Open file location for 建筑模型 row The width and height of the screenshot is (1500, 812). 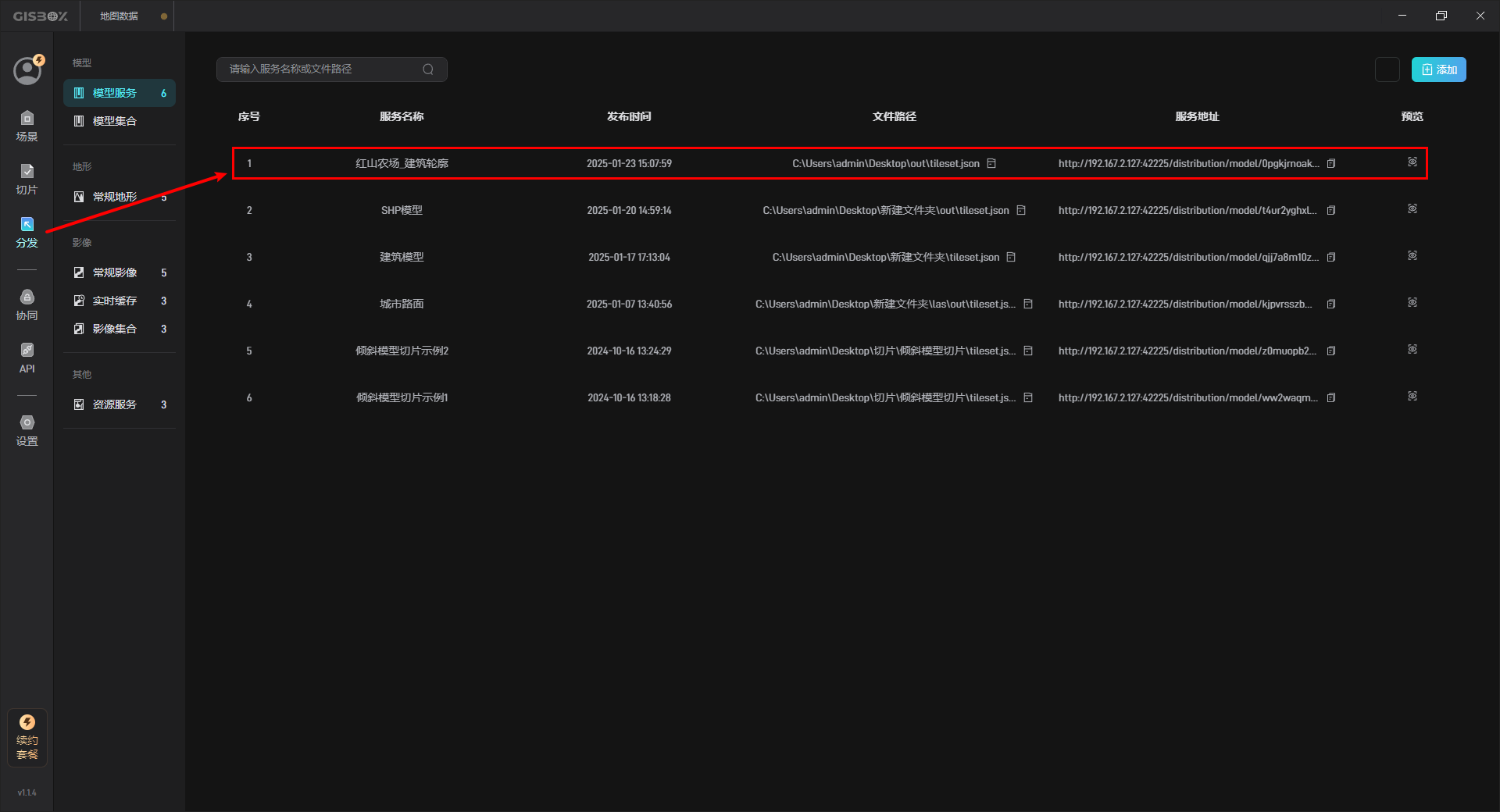coord(1011,257)
